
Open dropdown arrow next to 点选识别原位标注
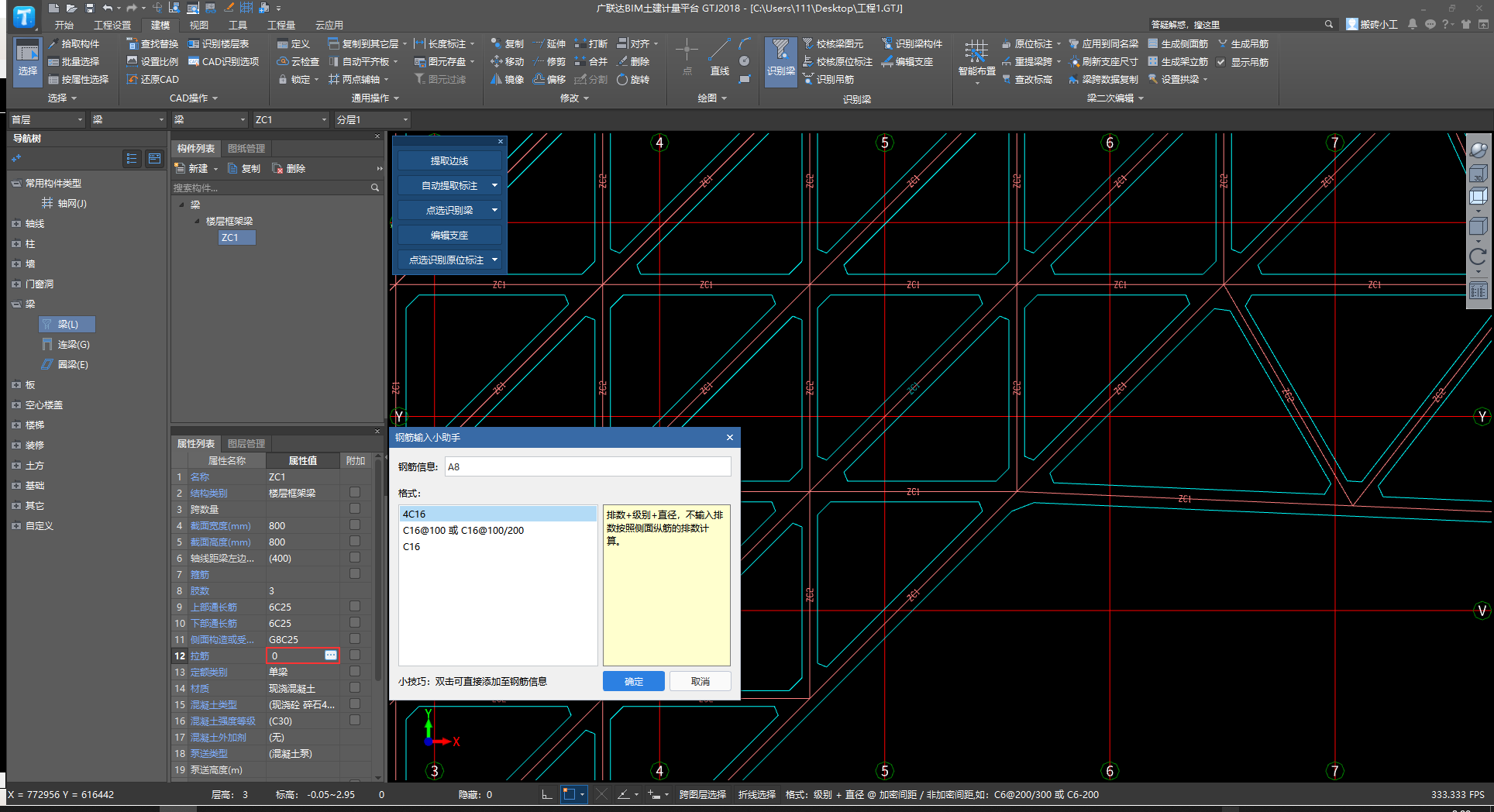pyautogui.click(x=494, y=260)
